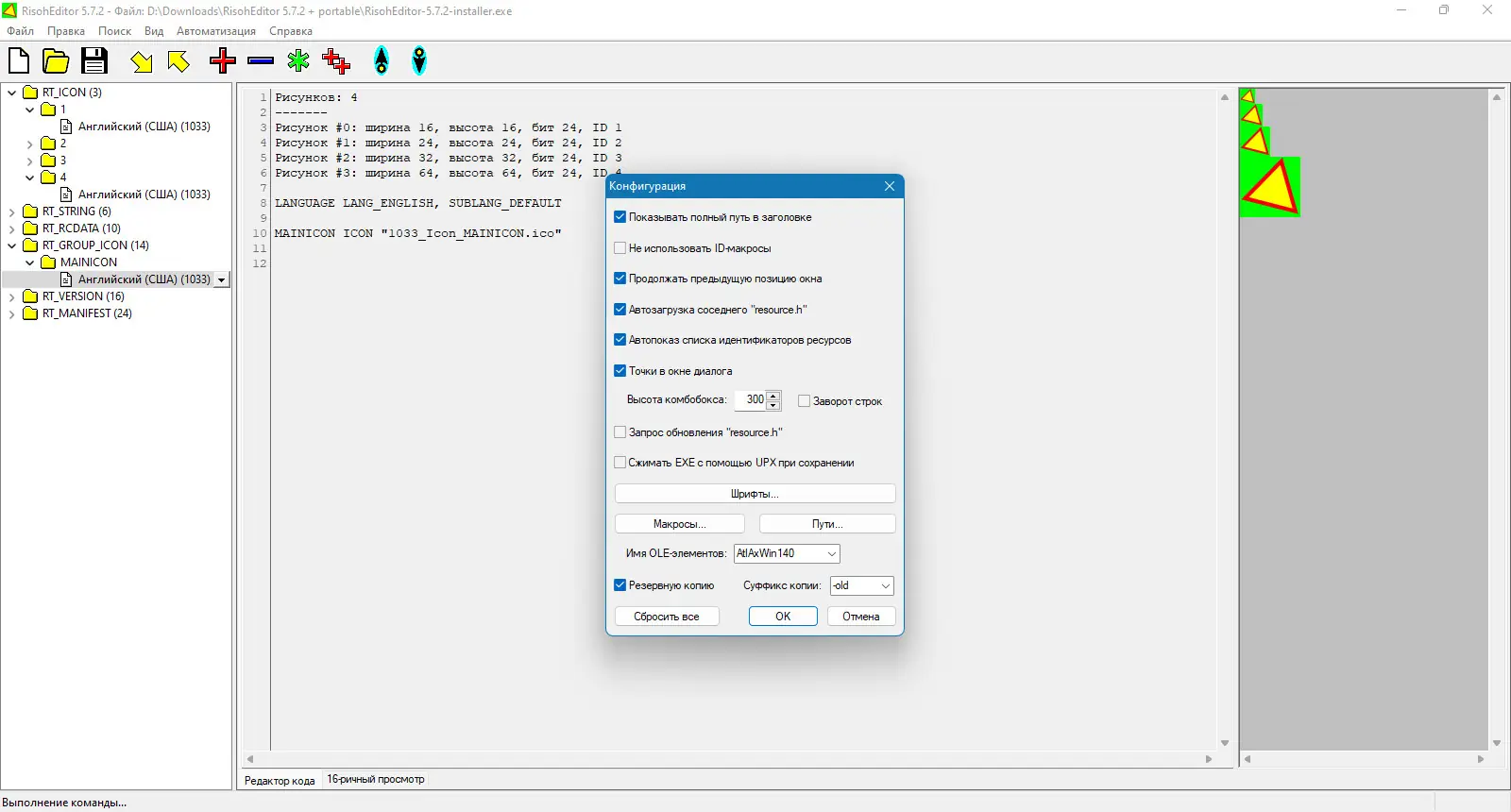Screen dimensions: 1511x812
Task: Click the green asterisk toolbar icon
Action: [x=298, y=61]
